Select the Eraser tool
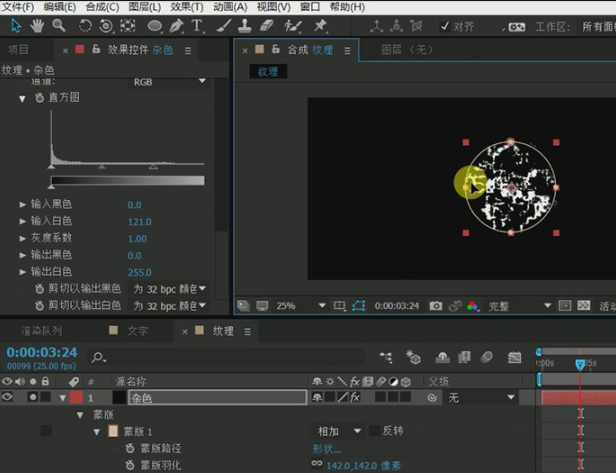 coord(266,25)
